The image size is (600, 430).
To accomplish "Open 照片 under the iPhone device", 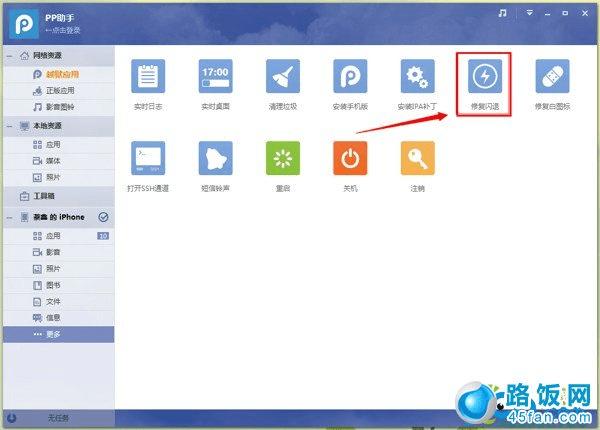I will point(59,269).
